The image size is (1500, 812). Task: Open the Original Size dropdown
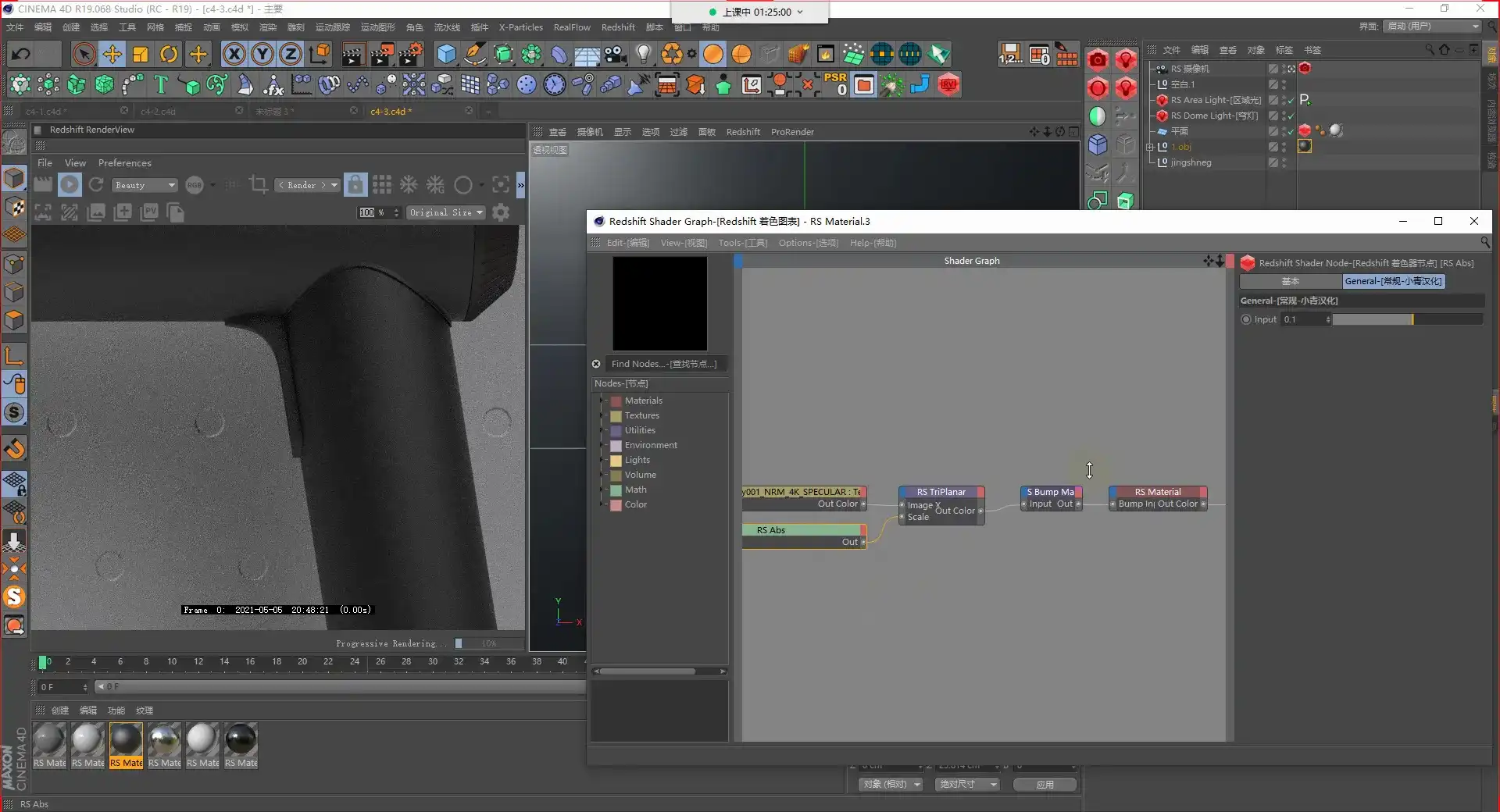pyautogui.click(x=446, y=212)
